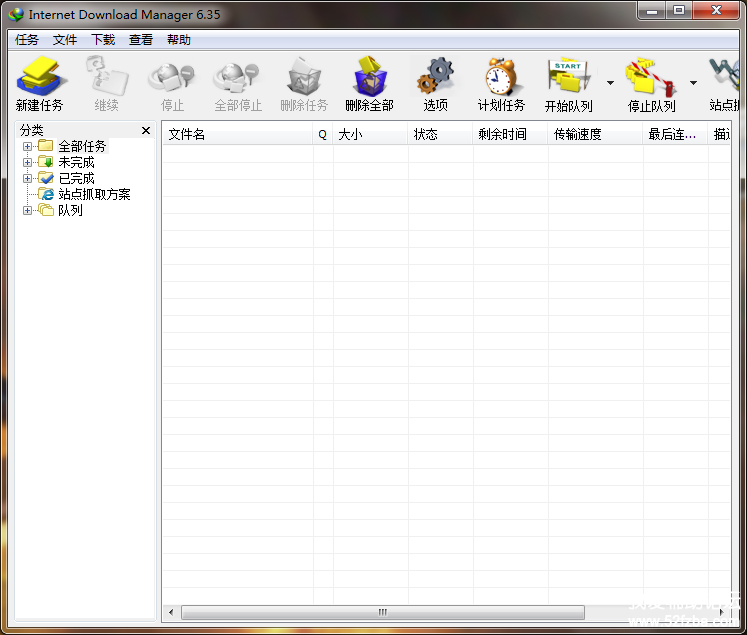
Task: Close the 分类 categories panel
Action: [146, 130]
